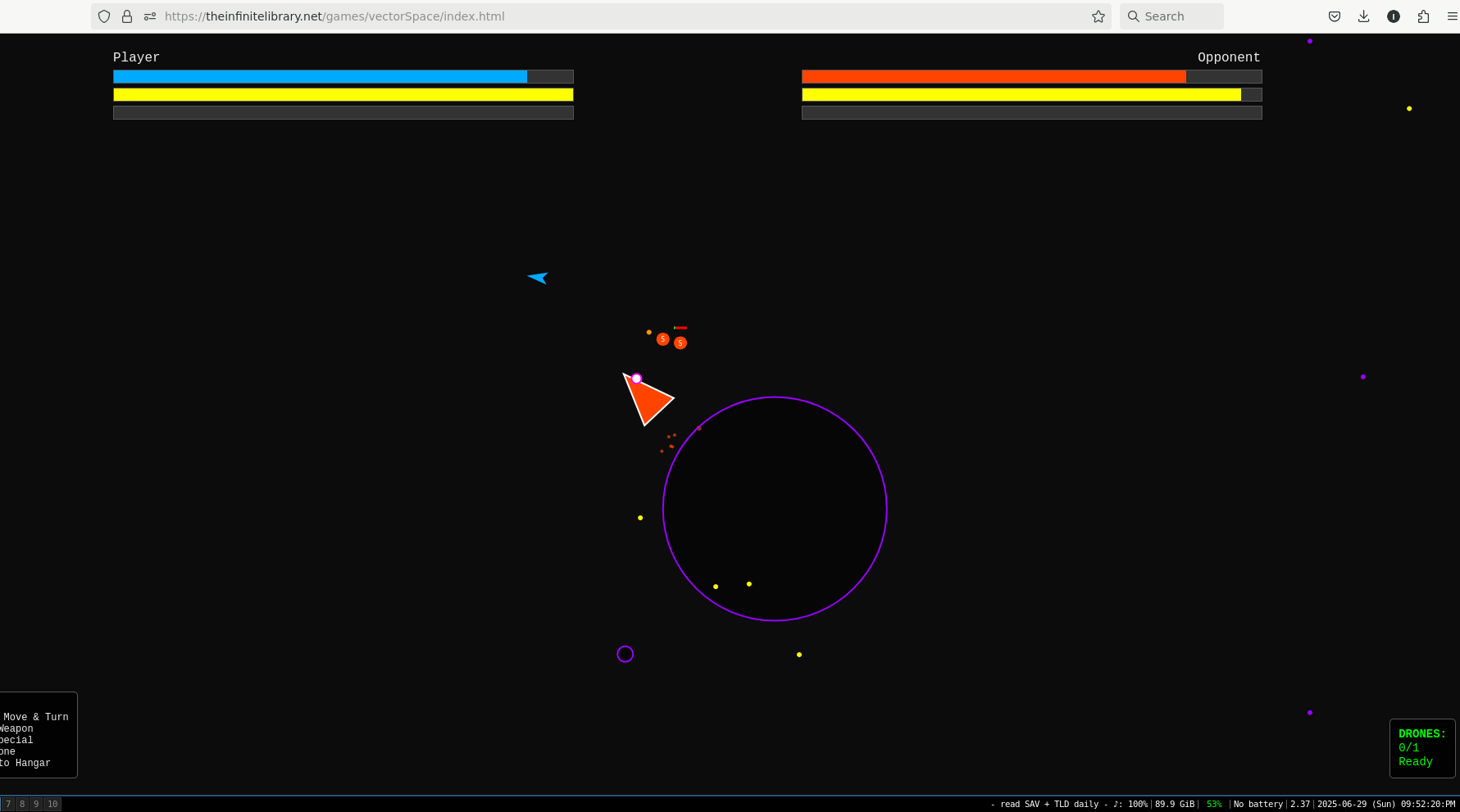Click the blue Player health bar

[x=320, y=76]
